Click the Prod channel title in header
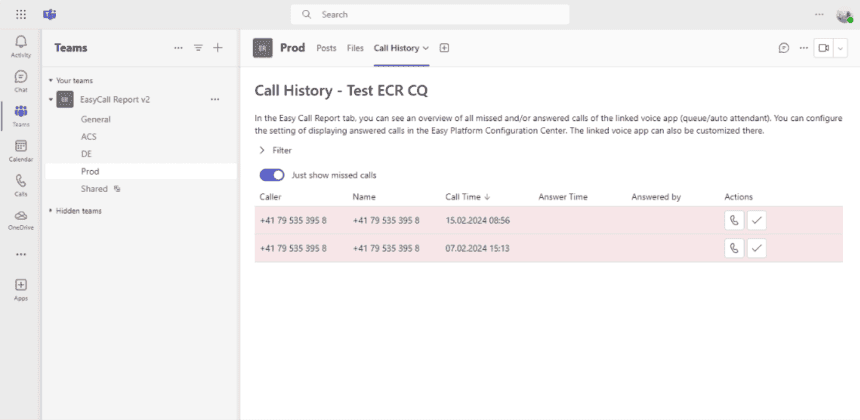 pyautogui.click(x=292, y=48)
